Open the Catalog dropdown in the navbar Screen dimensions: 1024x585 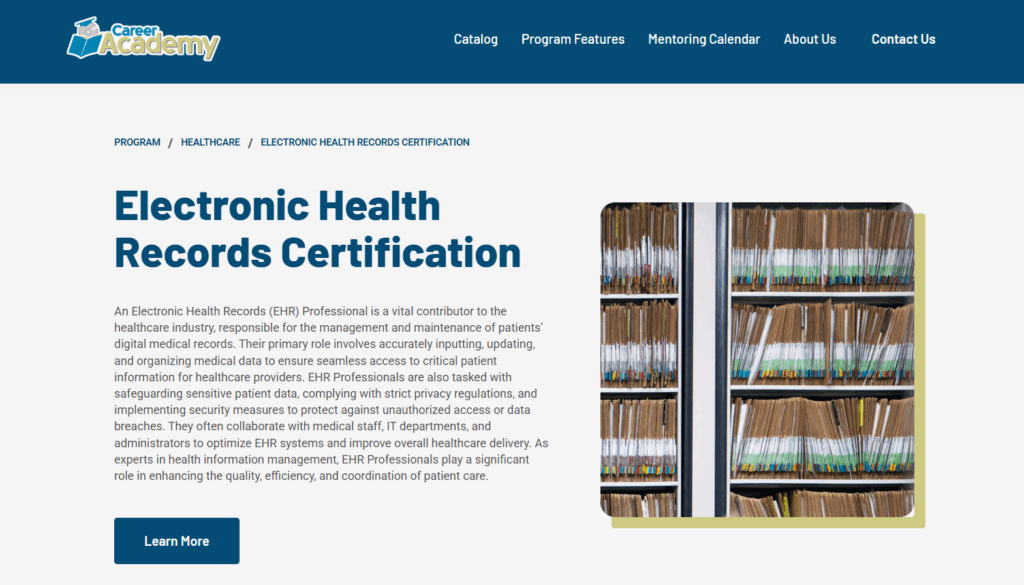475,39
